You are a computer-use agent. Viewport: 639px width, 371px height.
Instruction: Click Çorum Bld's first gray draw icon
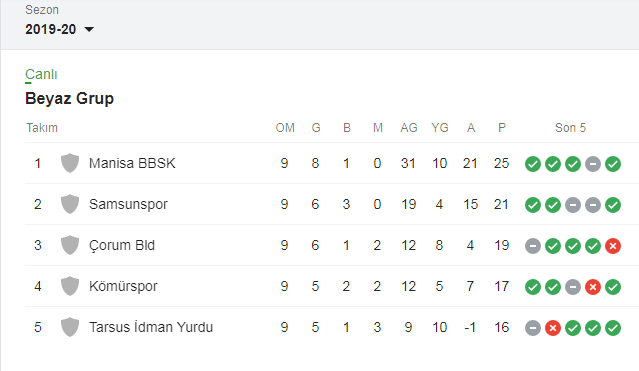533,246
